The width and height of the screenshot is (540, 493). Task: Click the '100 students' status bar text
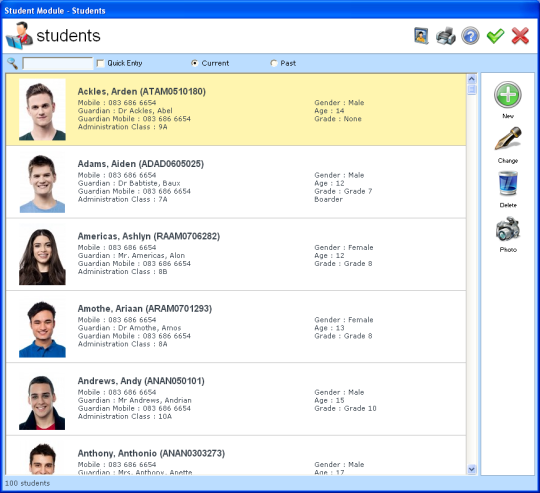pos(27,483)
